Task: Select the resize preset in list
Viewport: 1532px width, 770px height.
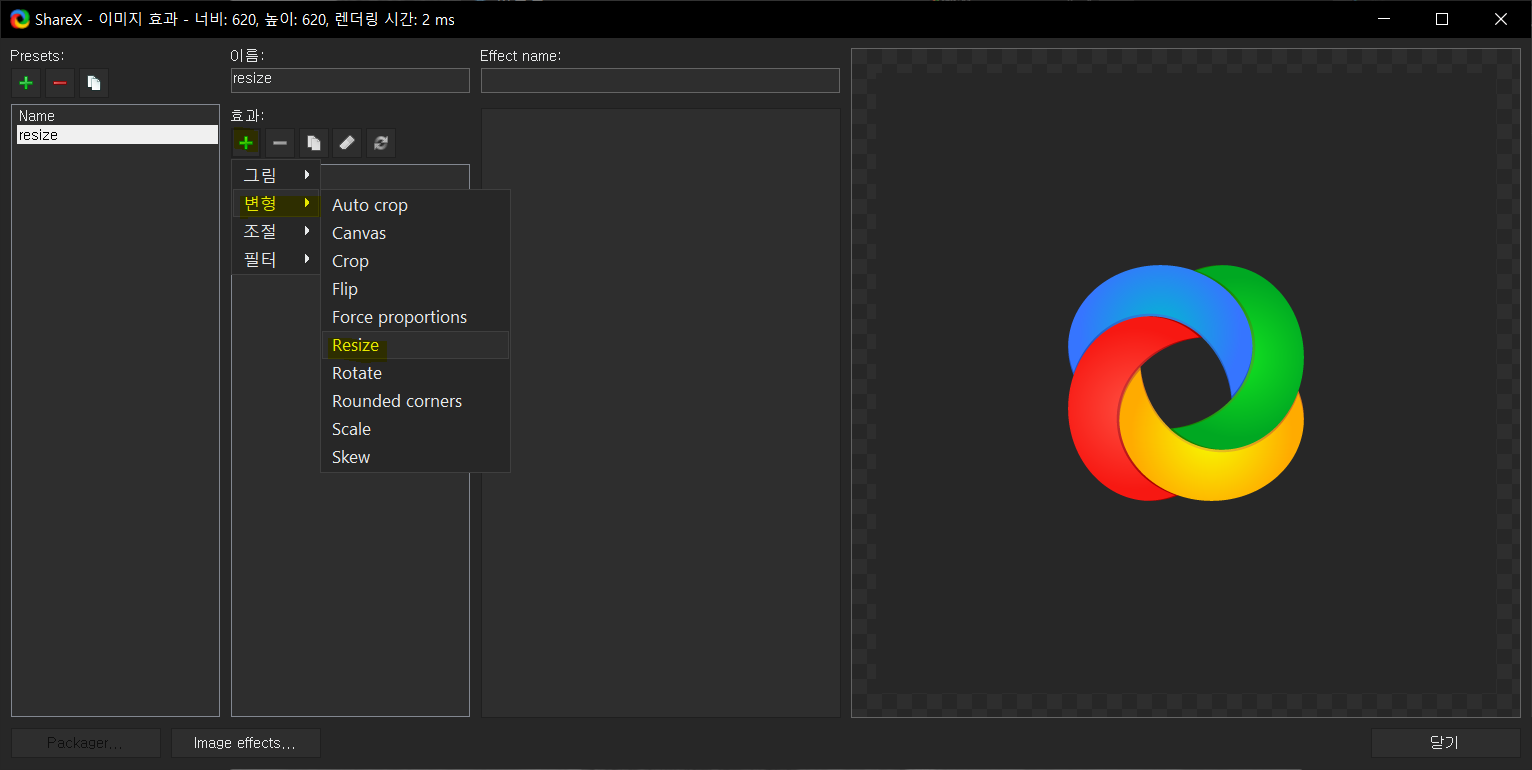Action: pos(117,135)
